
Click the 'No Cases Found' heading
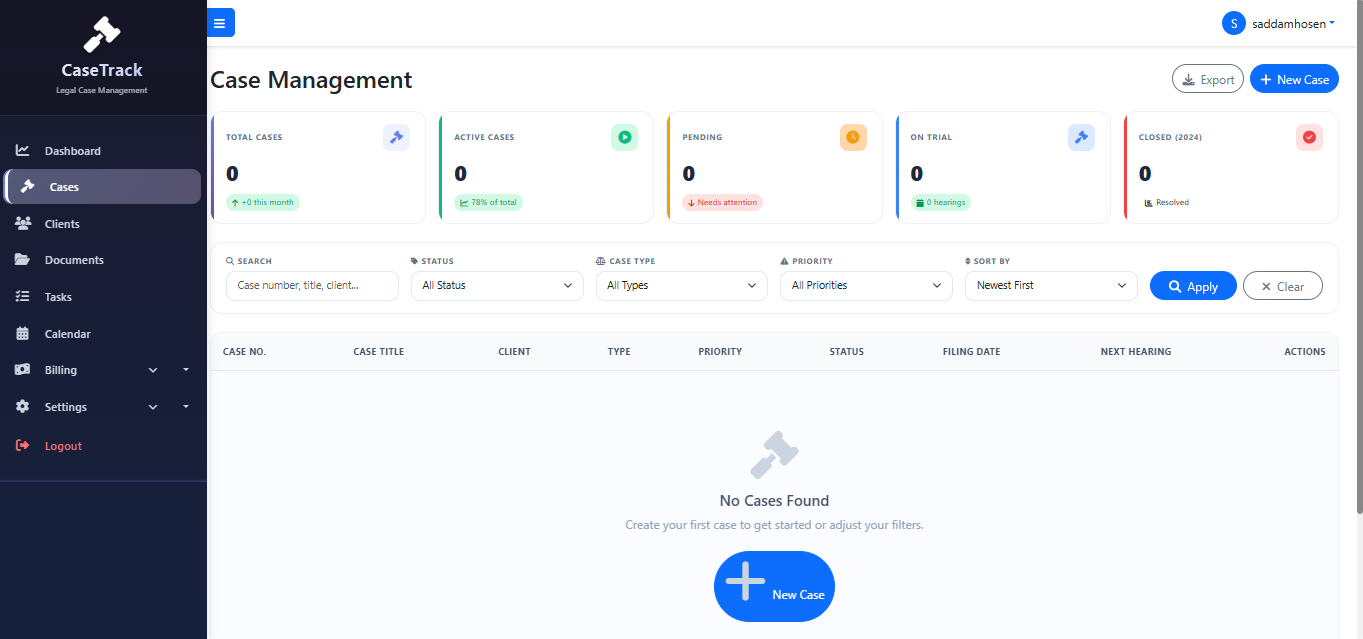(774, 501)
